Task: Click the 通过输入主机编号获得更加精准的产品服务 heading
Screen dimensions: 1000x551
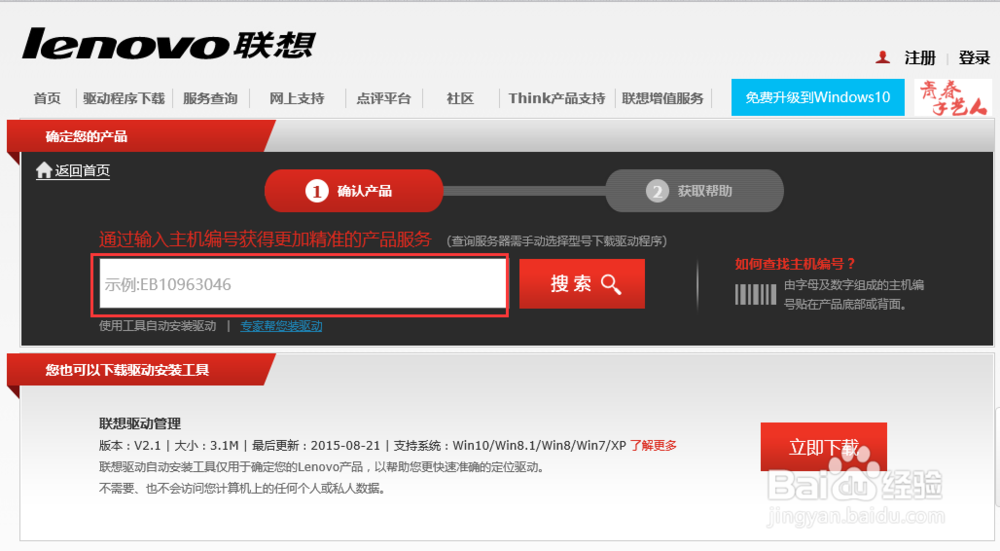Action: click(x=265, y=240)
